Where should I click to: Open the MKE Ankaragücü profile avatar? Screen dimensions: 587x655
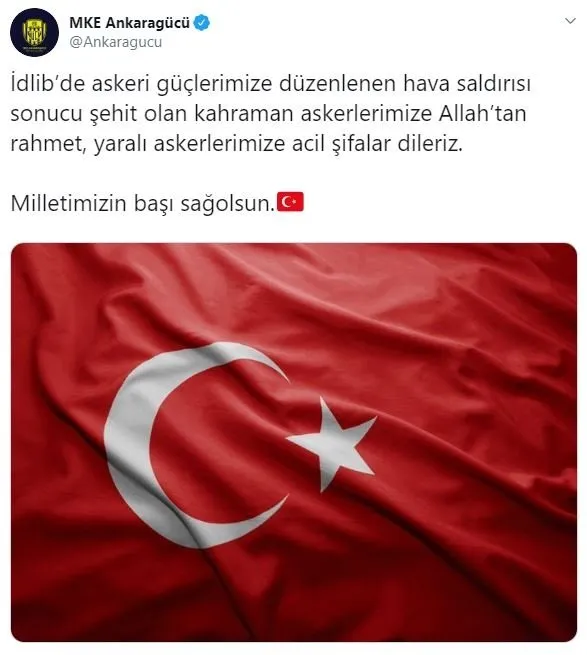pos(34,32)
